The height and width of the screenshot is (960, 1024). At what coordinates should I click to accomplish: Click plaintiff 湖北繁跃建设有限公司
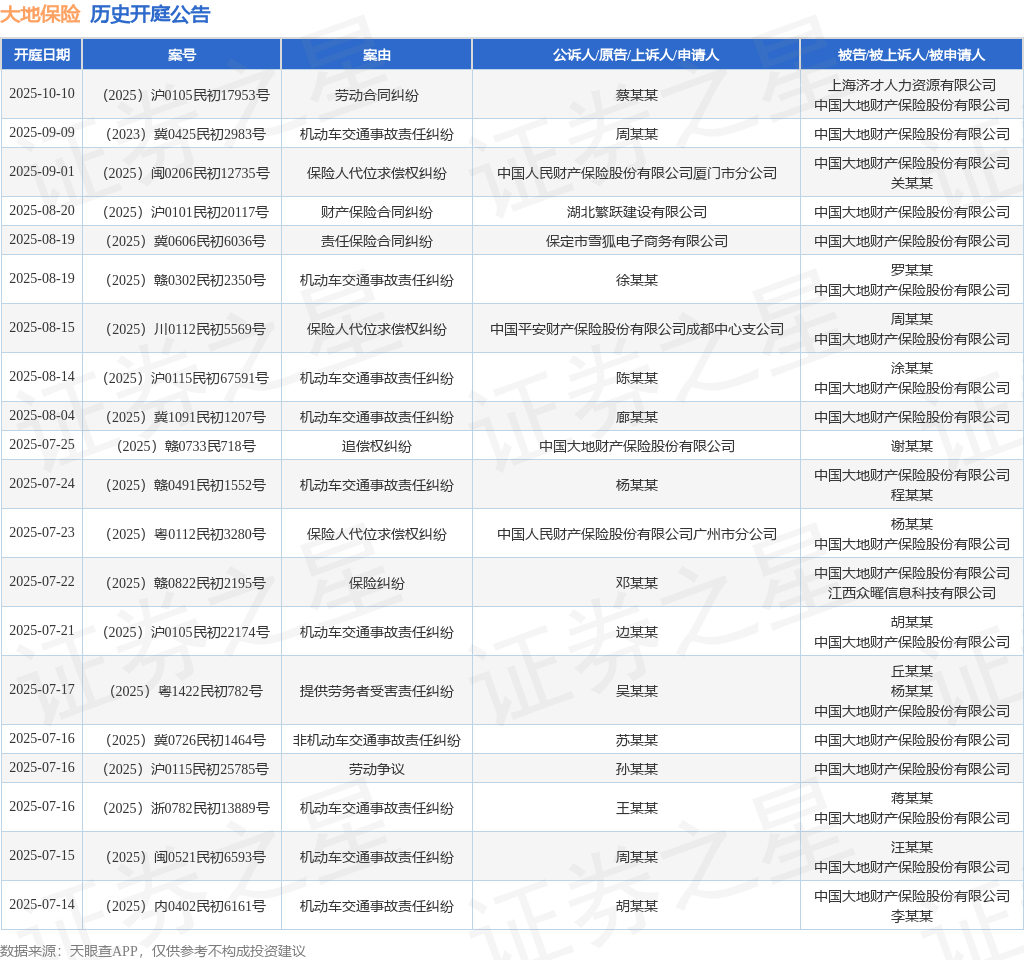coord(637,212)
